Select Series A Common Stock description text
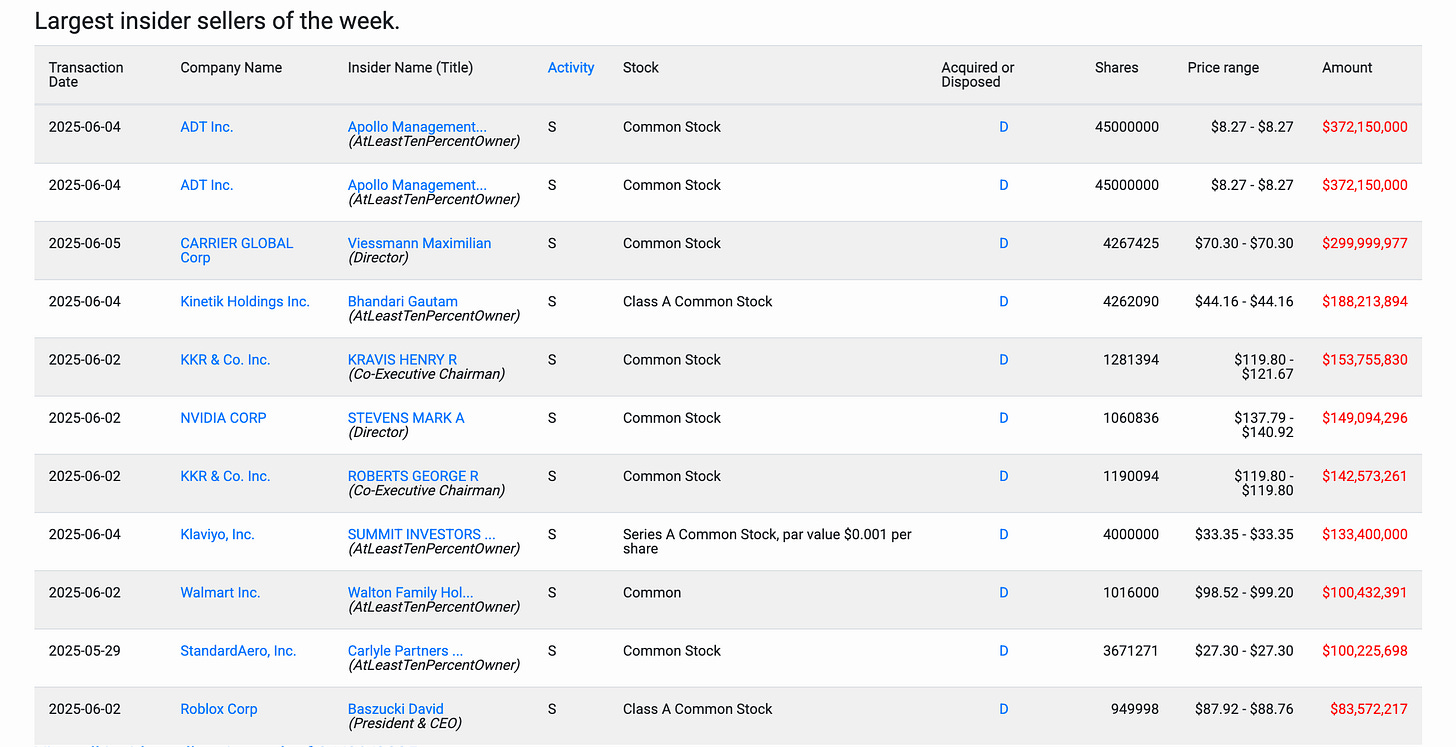The width and height of the screenshot is (1456, 747). tap(767, 541)
